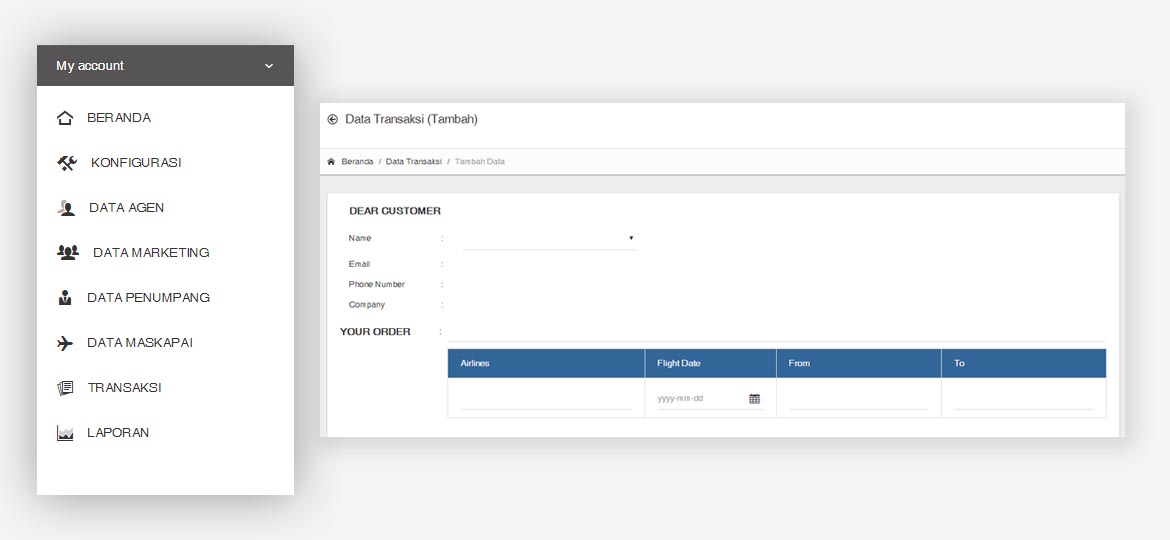Focus the To input field

coord(1023,399)
